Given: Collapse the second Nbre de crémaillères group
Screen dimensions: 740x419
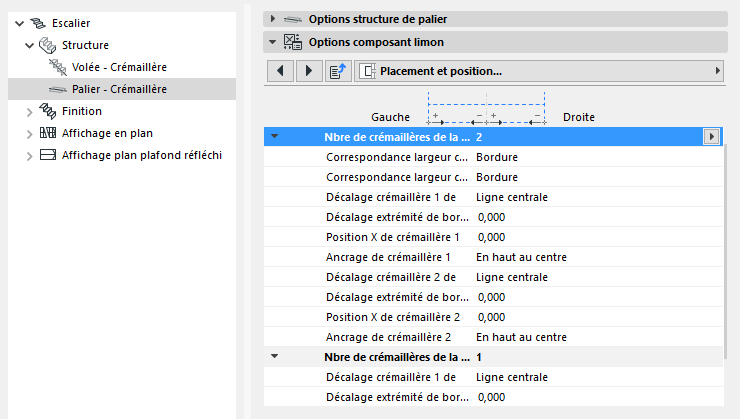Looking at the screenshot, I should pos(274,357).
